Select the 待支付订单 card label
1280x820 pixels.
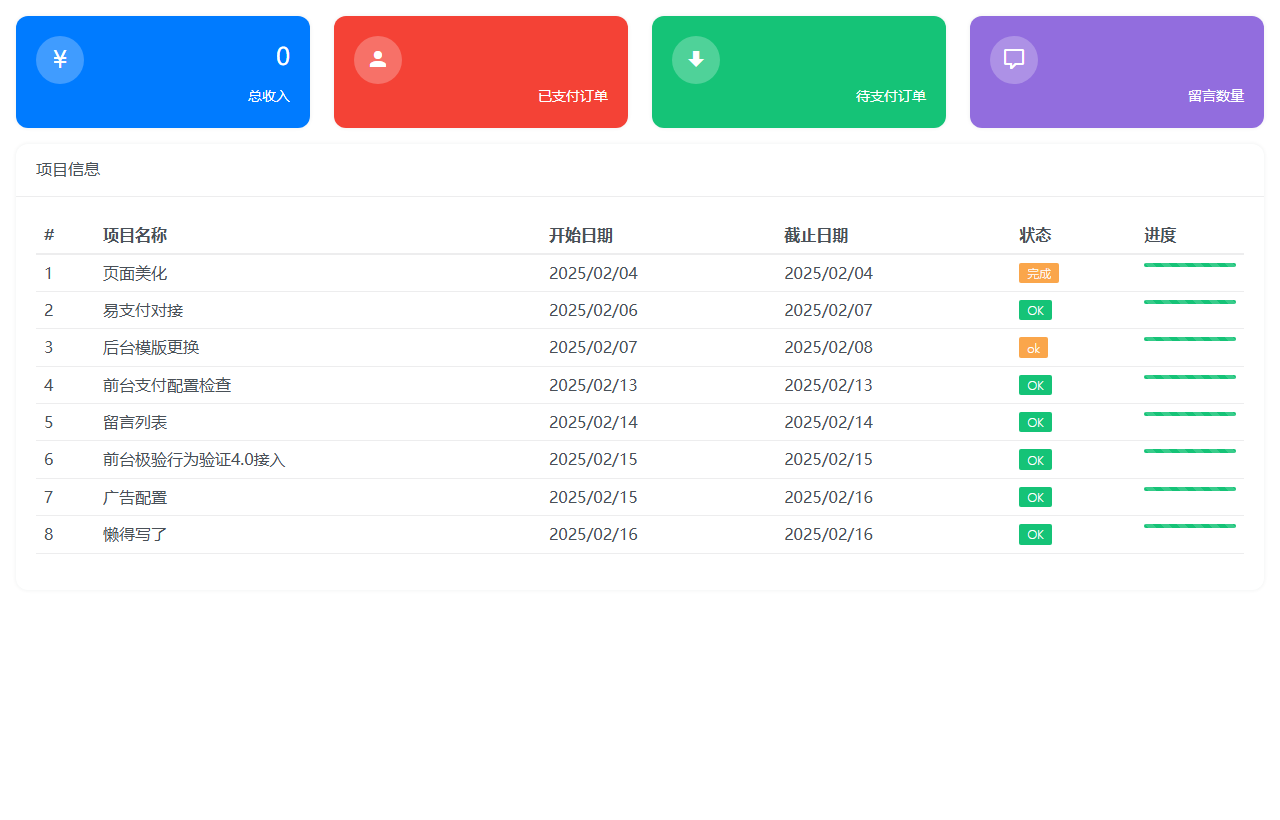click(891, 96)
